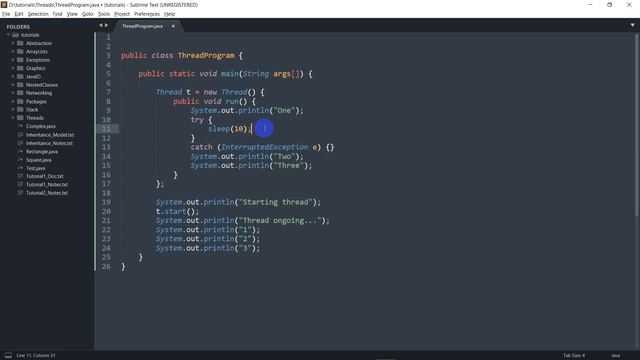Expand the Threads folder arrow
Screen dimensions: 640x360
pos(13,118)
